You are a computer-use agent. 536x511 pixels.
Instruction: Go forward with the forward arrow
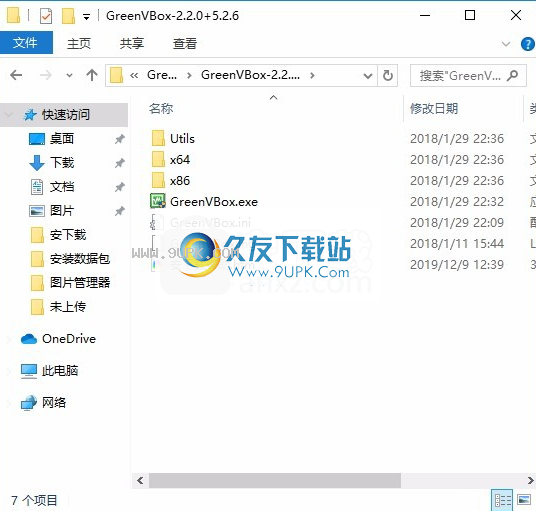pos(45,75)
